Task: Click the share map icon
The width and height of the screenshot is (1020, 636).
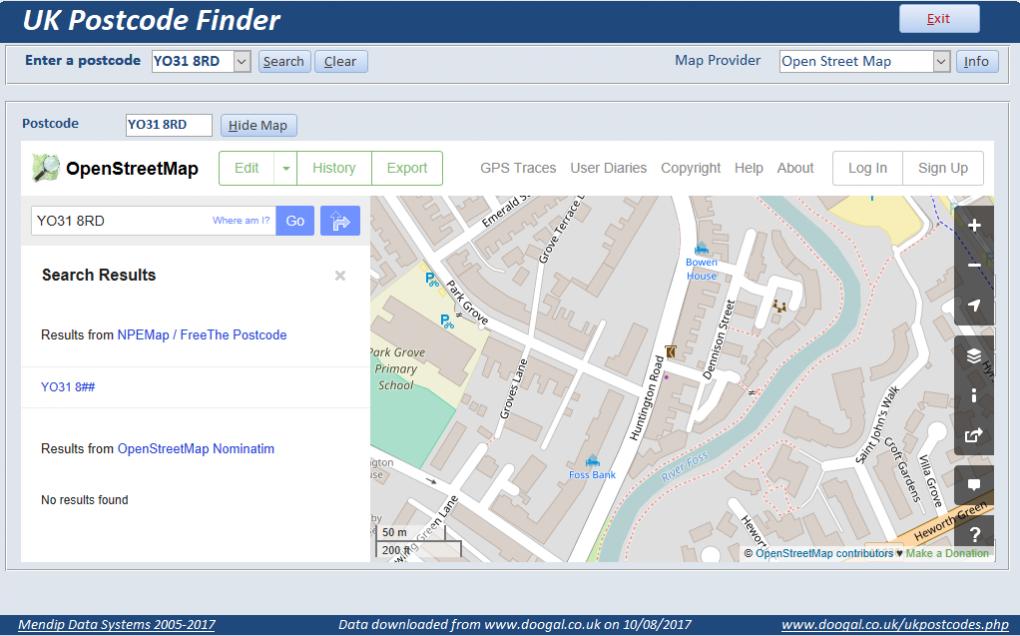Action: coord(974,435)
